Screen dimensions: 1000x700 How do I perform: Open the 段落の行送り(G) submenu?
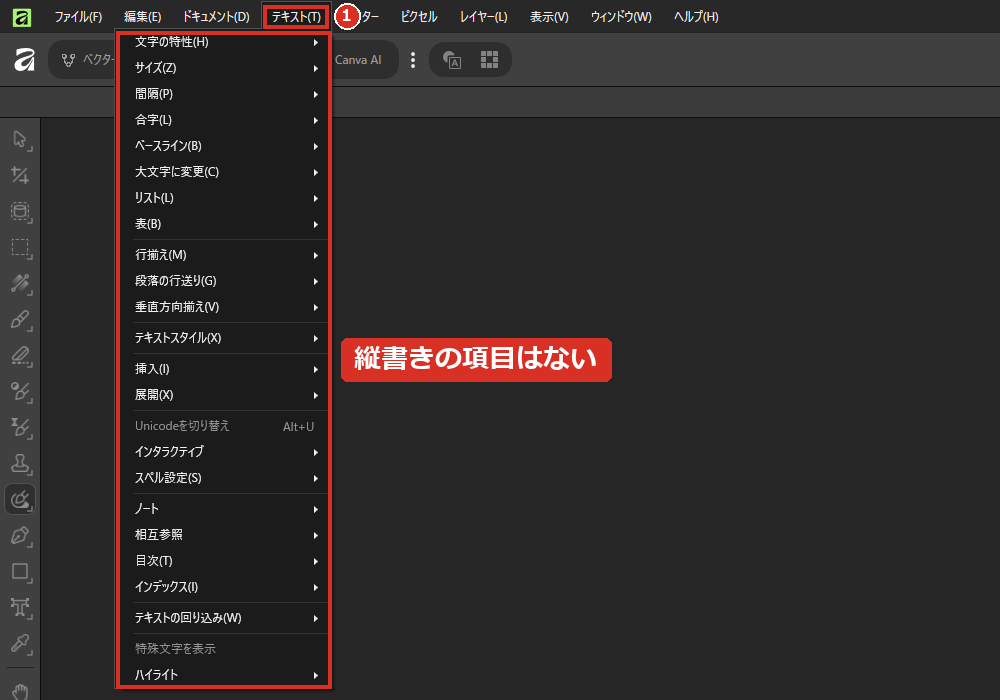pyautogui.click(x=224, y=281)
